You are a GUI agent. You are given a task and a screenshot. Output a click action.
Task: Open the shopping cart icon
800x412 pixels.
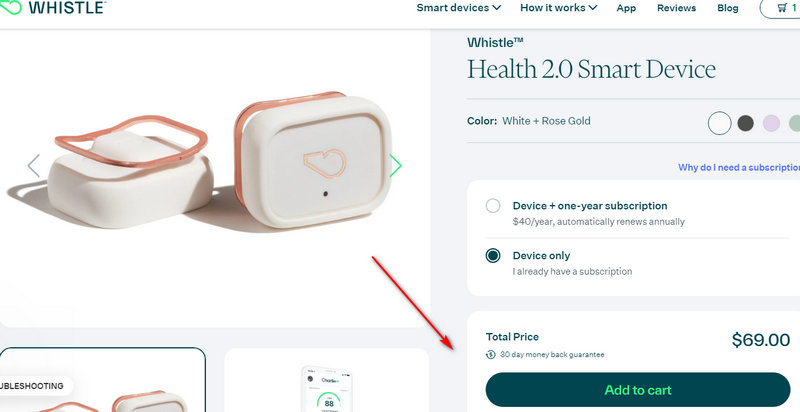782,8
